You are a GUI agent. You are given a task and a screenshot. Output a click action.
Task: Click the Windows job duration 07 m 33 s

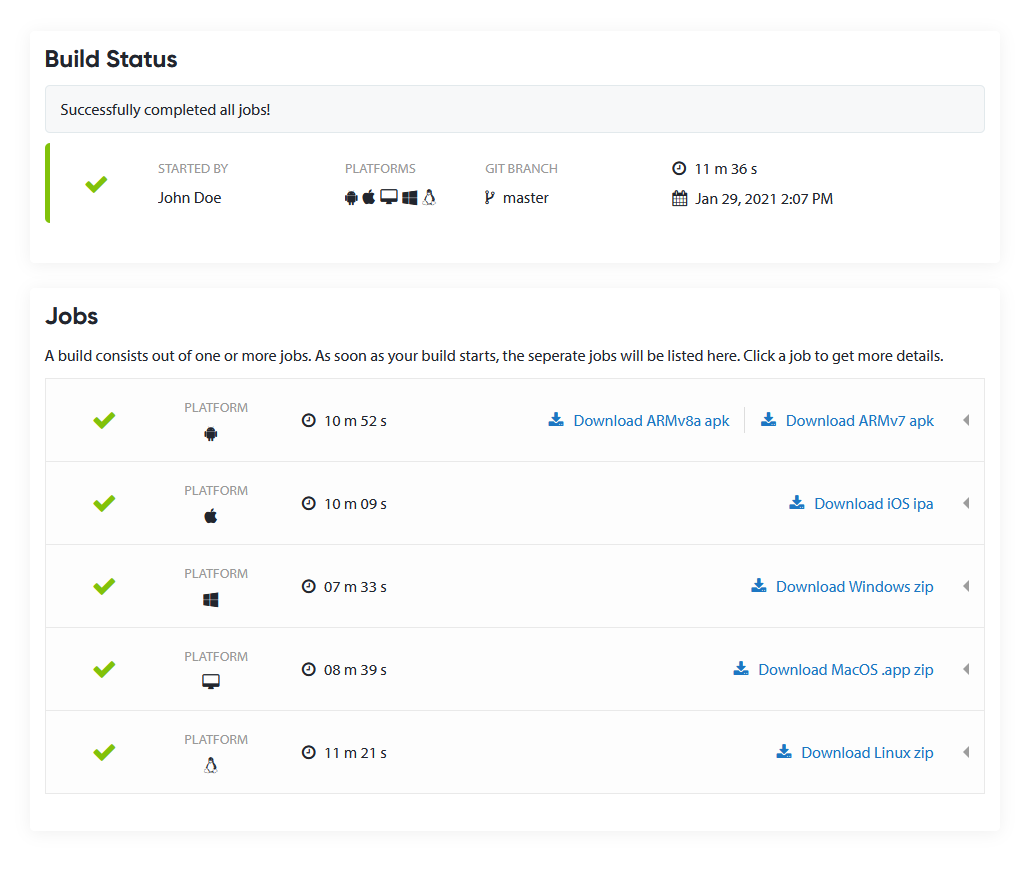pyautogui.click(x=355, y=586)
